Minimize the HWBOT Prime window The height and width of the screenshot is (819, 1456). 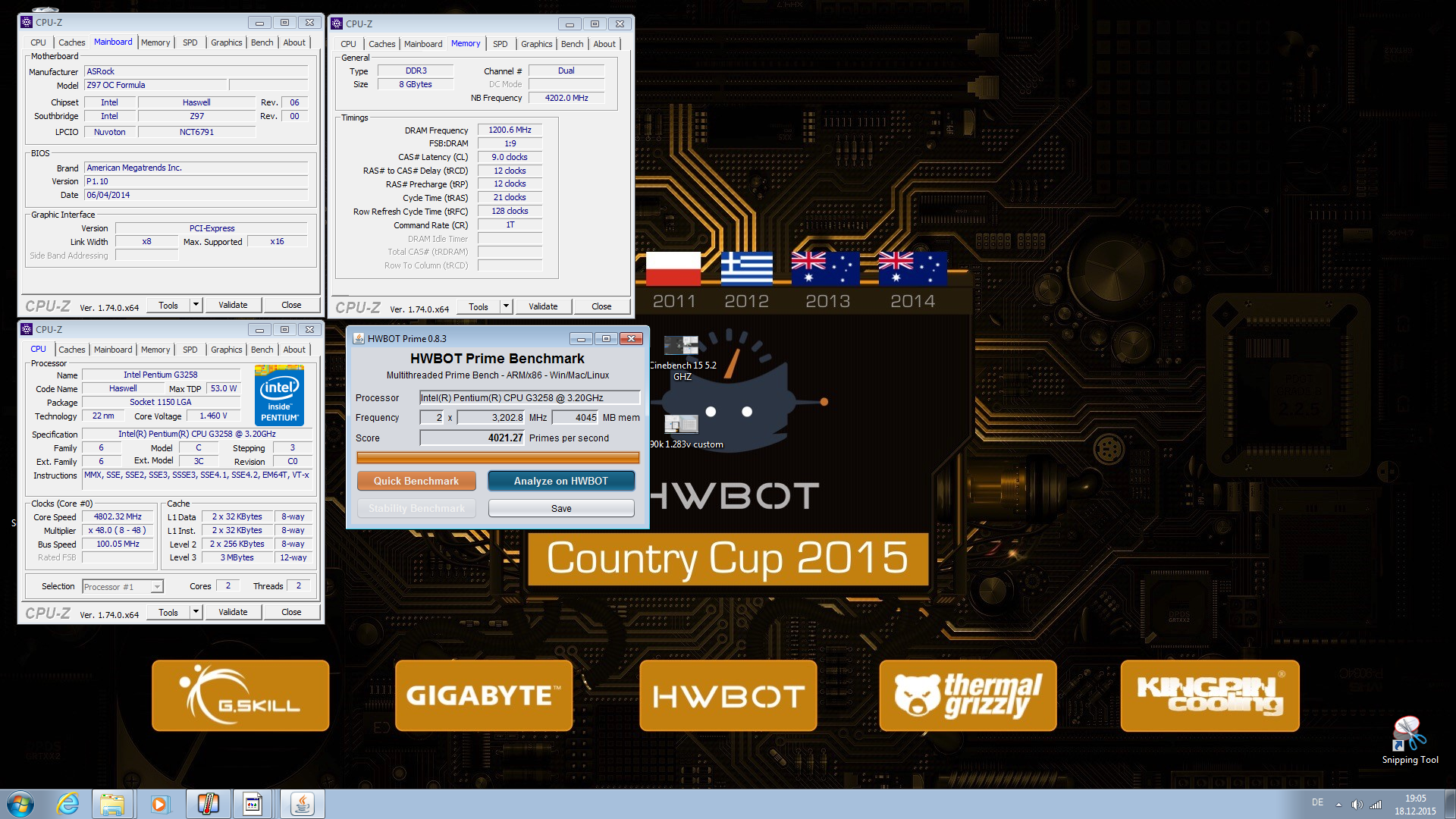[581, 338]
